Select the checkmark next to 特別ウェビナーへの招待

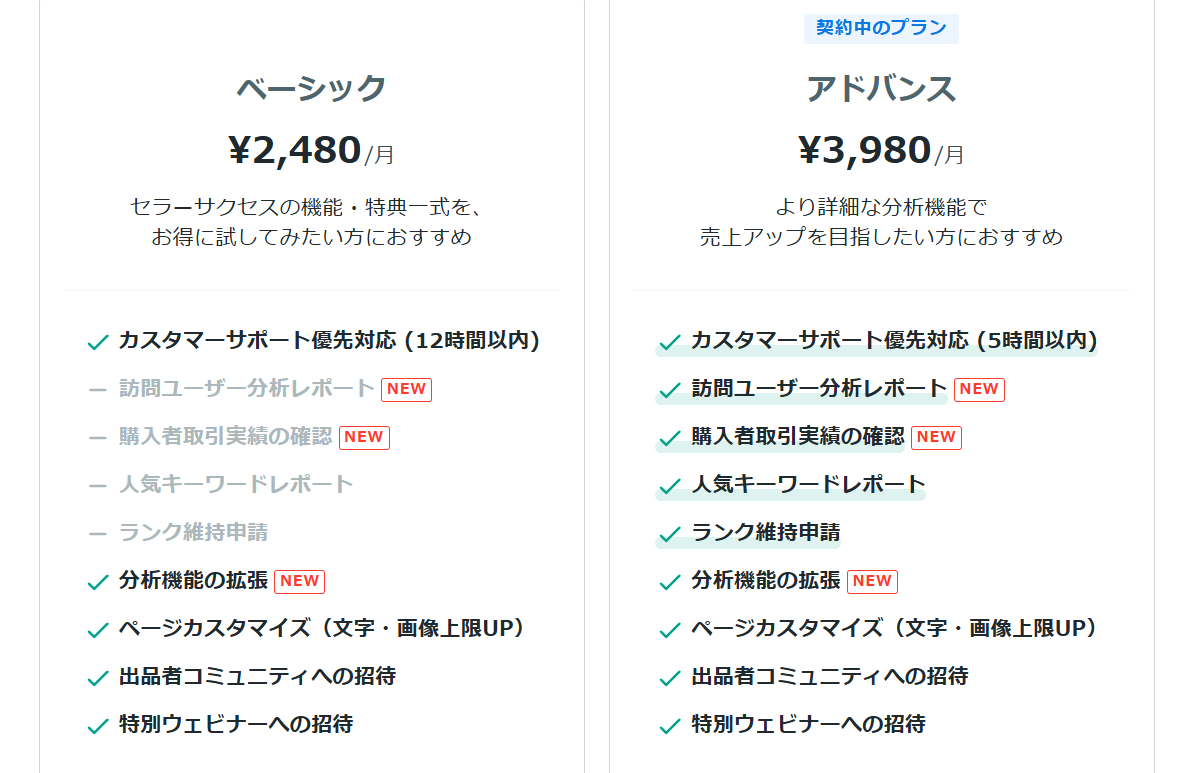tap(96, 724)
